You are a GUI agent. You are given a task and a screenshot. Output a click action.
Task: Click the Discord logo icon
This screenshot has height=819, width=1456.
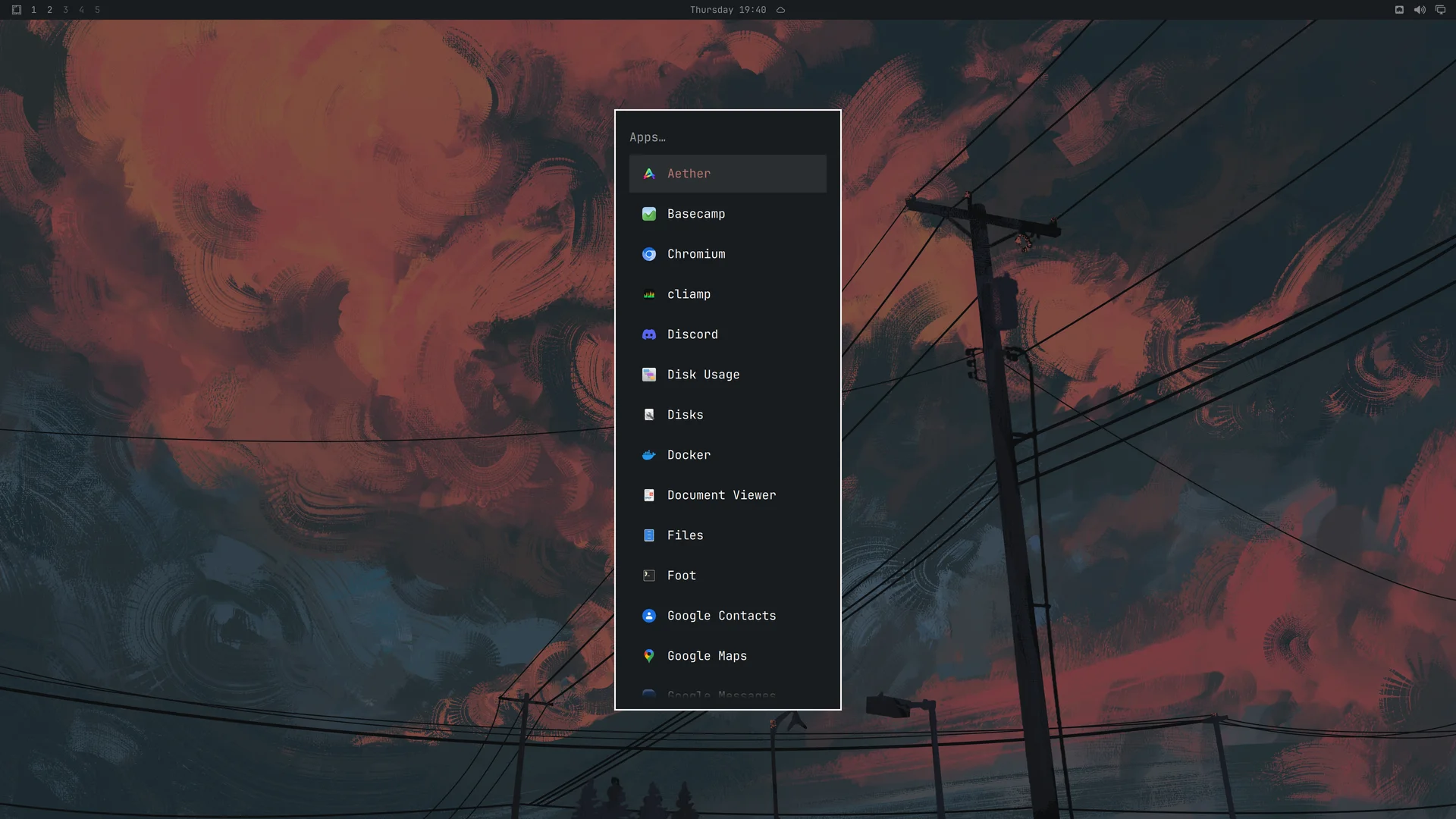[649, 334]
